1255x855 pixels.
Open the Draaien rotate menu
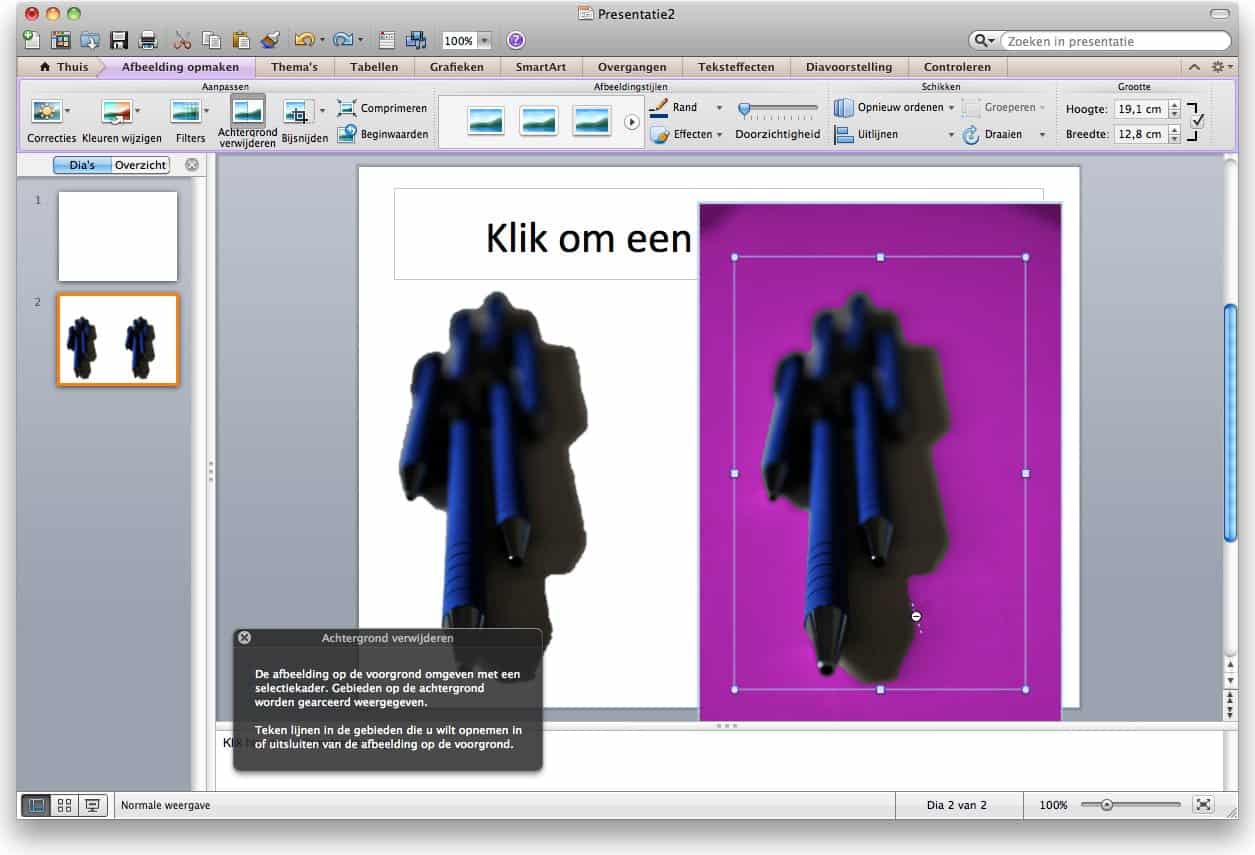coord(1003,134)
